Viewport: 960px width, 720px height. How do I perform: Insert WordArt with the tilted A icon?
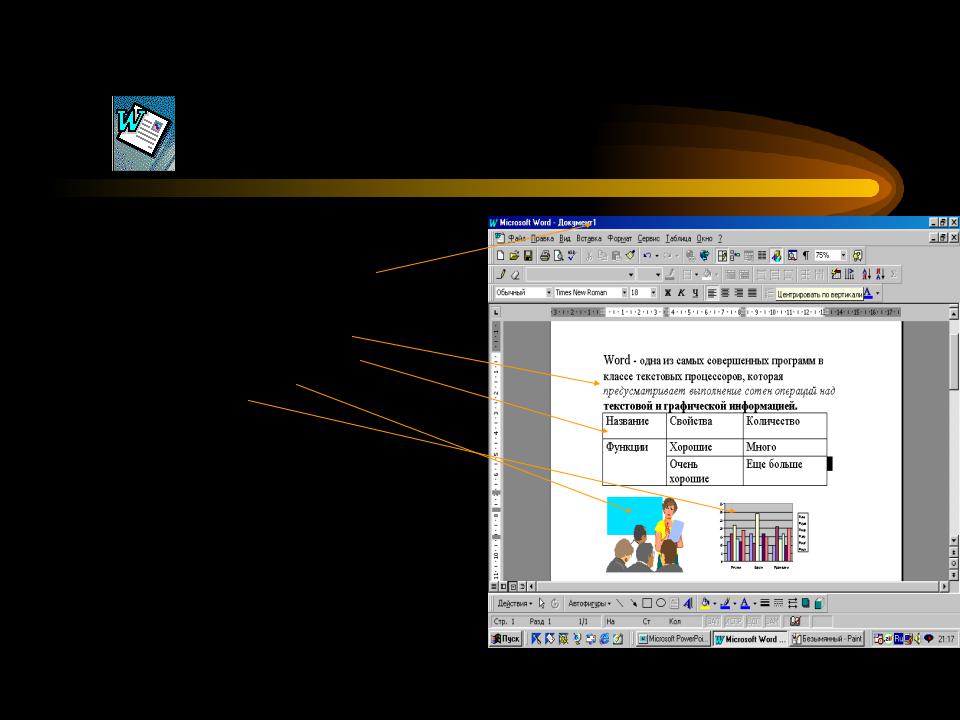click(x=688, y=603)
